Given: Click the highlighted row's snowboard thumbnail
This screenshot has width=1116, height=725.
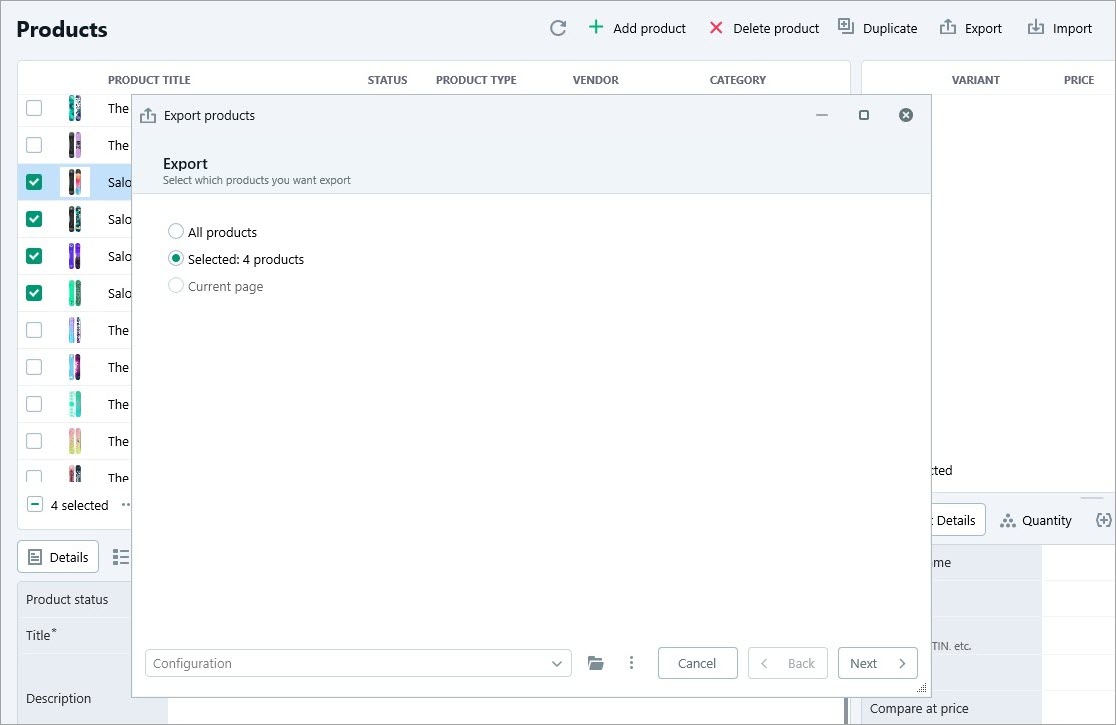Looking at the screenshot, I should pyautogui.click(x=75, y=182).
